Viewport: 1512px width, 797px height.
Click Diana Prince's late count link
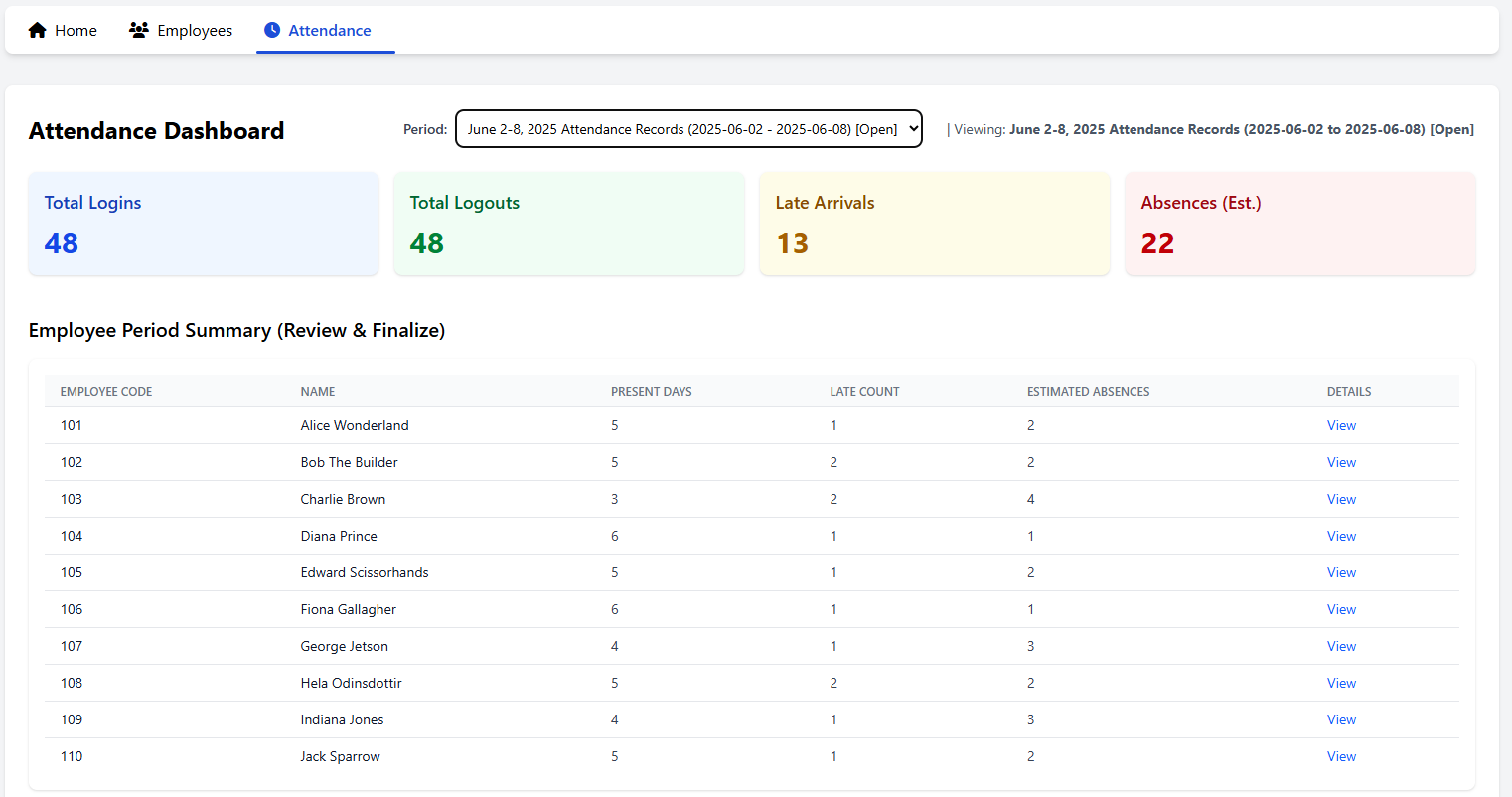tap(833, 536)
